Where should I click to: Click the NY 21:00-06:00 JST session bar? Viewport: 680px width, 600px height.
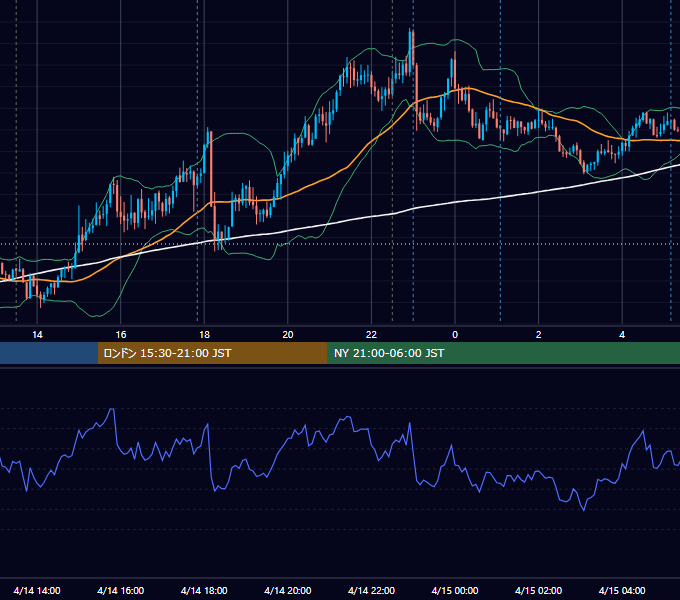[x=503, y=353]
